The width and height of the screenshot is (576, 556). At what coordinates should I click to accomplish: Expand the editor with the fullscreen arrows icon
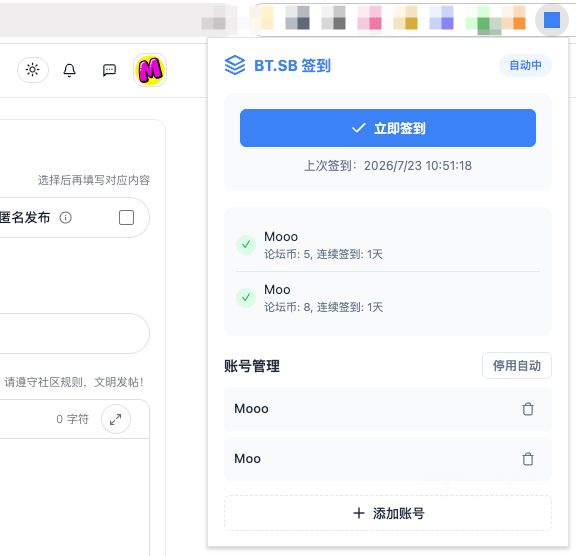click(x=116, y=419)
